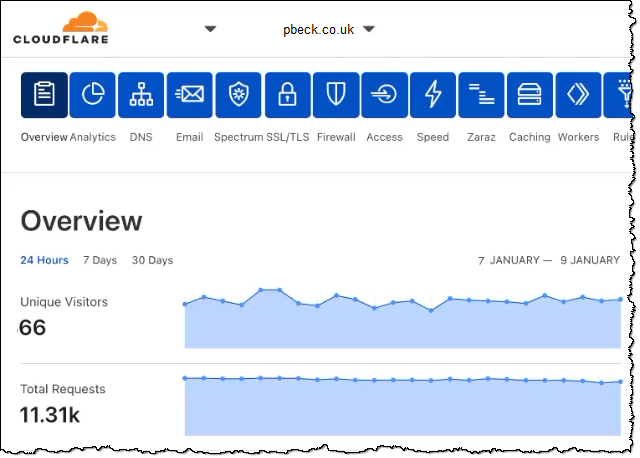Click the Overview label under icons

point(44,137)
